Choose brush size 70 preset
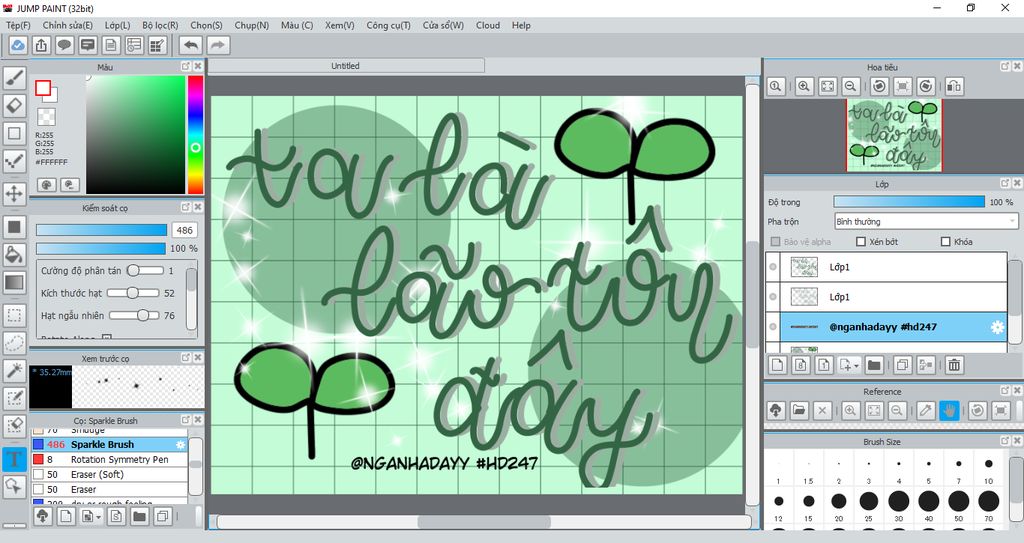 (x=988, y=501)
